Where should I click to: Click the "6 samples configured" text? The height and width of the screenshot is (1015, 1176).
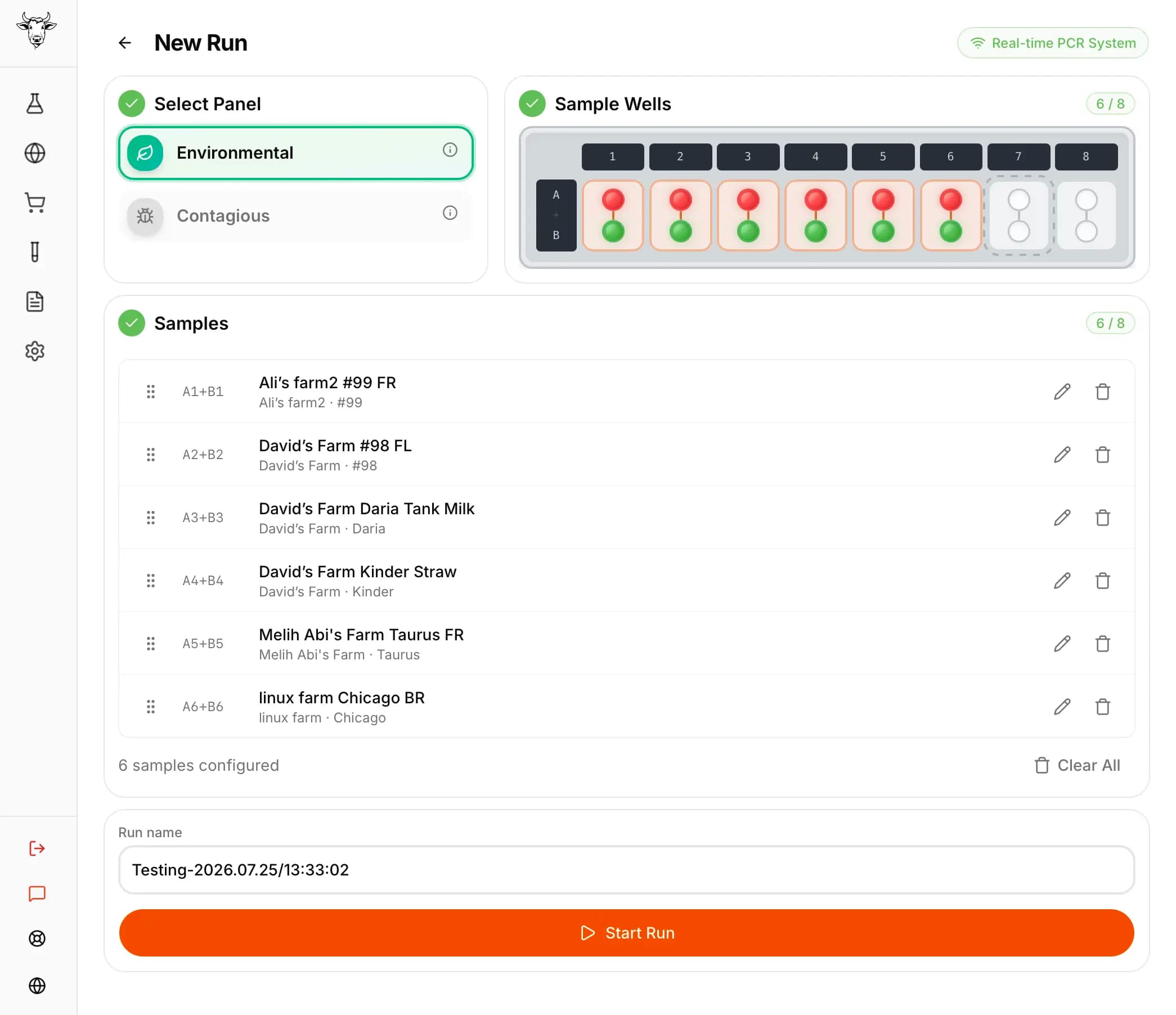[199, 765]
